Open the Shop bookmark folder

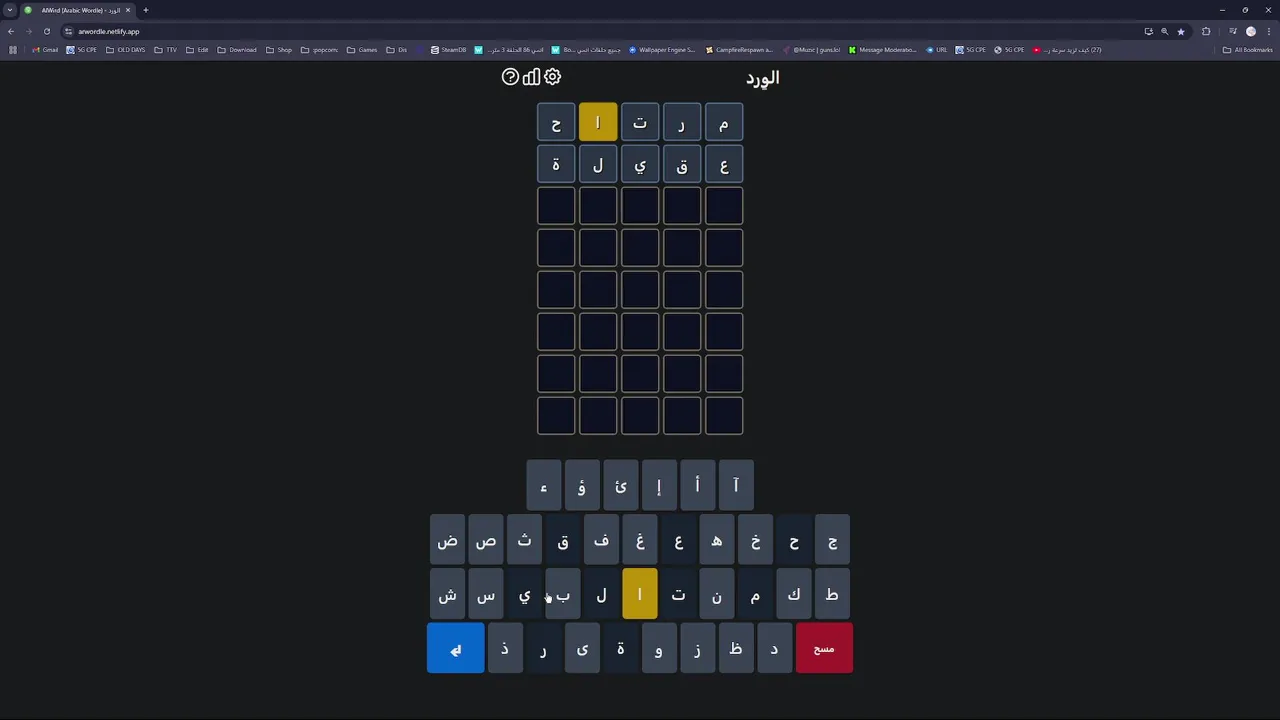coord(279,50)
